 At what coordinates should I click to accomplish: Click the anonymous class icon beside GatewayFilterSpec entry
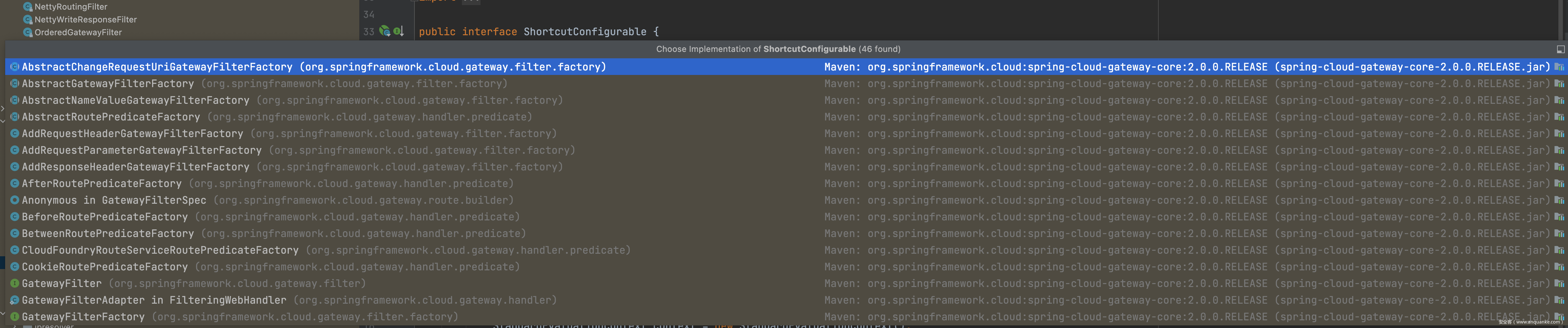pos(15,200)
